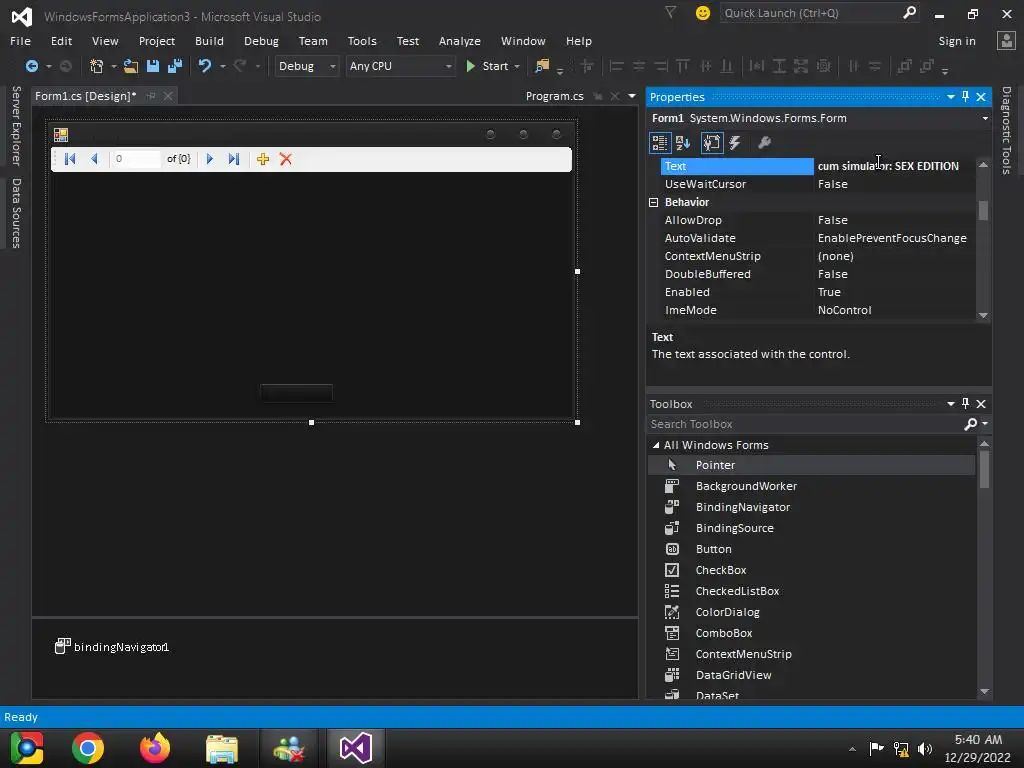Pin the Toolbox panel auto-hide
Screen dimensions: 1024x768
[x=965, y=404]
